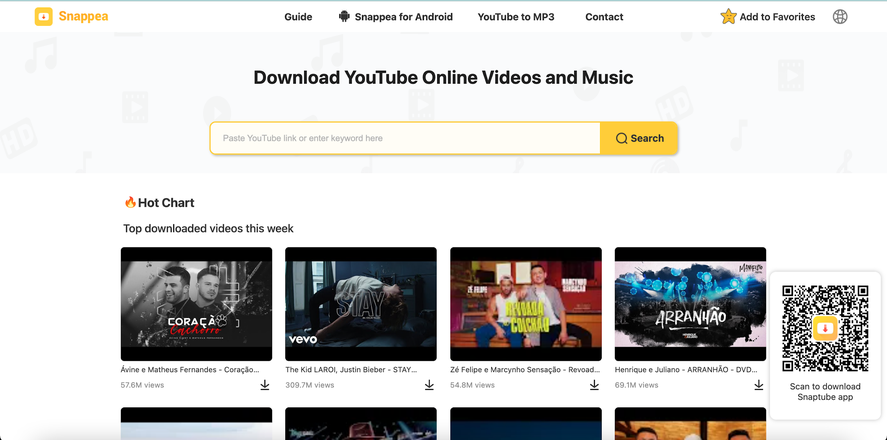Open the YouTube to MP3 page
887x440 pixels.
[x=516, y=17]
